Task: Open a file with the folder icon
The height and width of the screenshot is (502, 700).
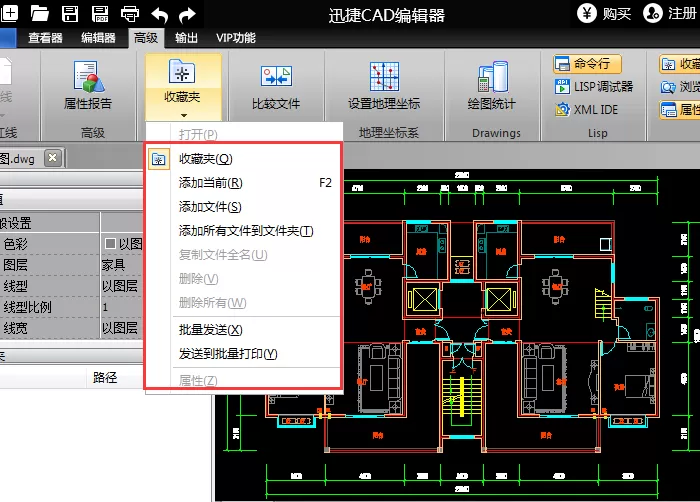Action: pos(39,13)
